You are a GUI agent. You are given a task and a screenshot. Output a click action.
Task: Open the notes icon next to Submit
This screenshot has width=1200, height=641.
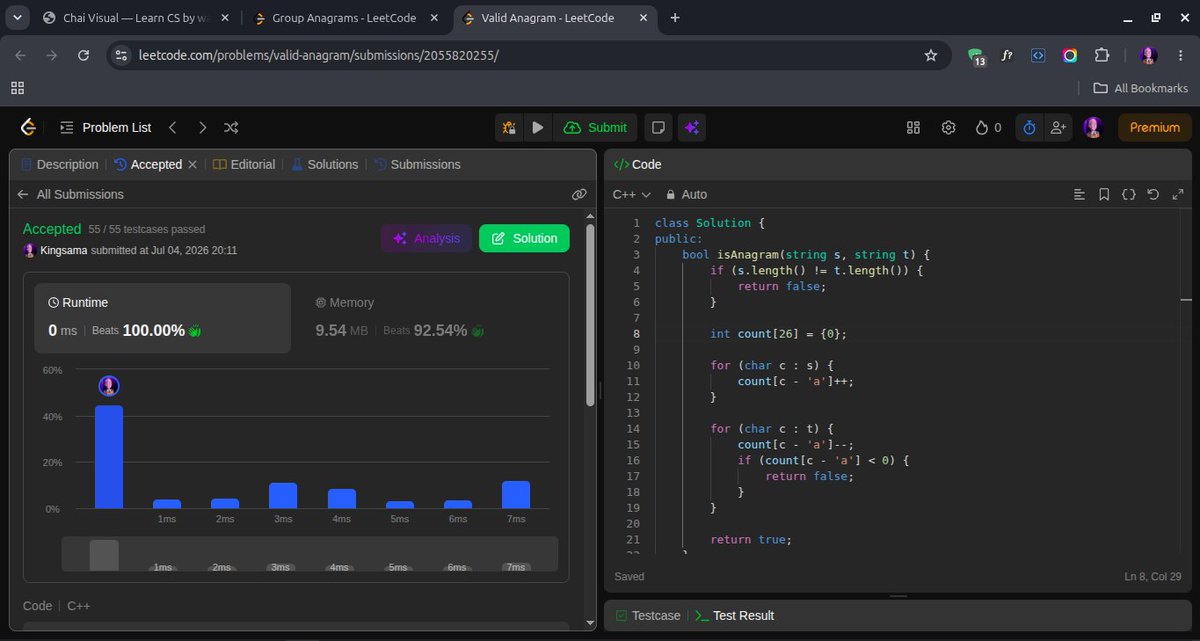pos(657,127)
